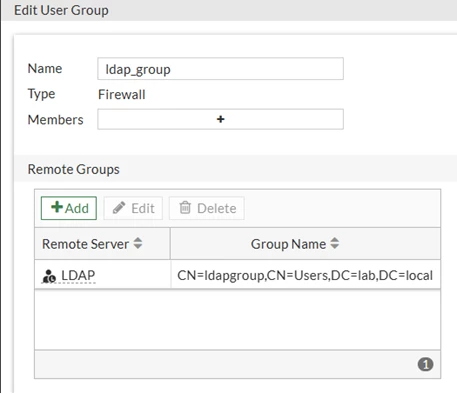Click the Delete remote group button

(x=207, y=208)
